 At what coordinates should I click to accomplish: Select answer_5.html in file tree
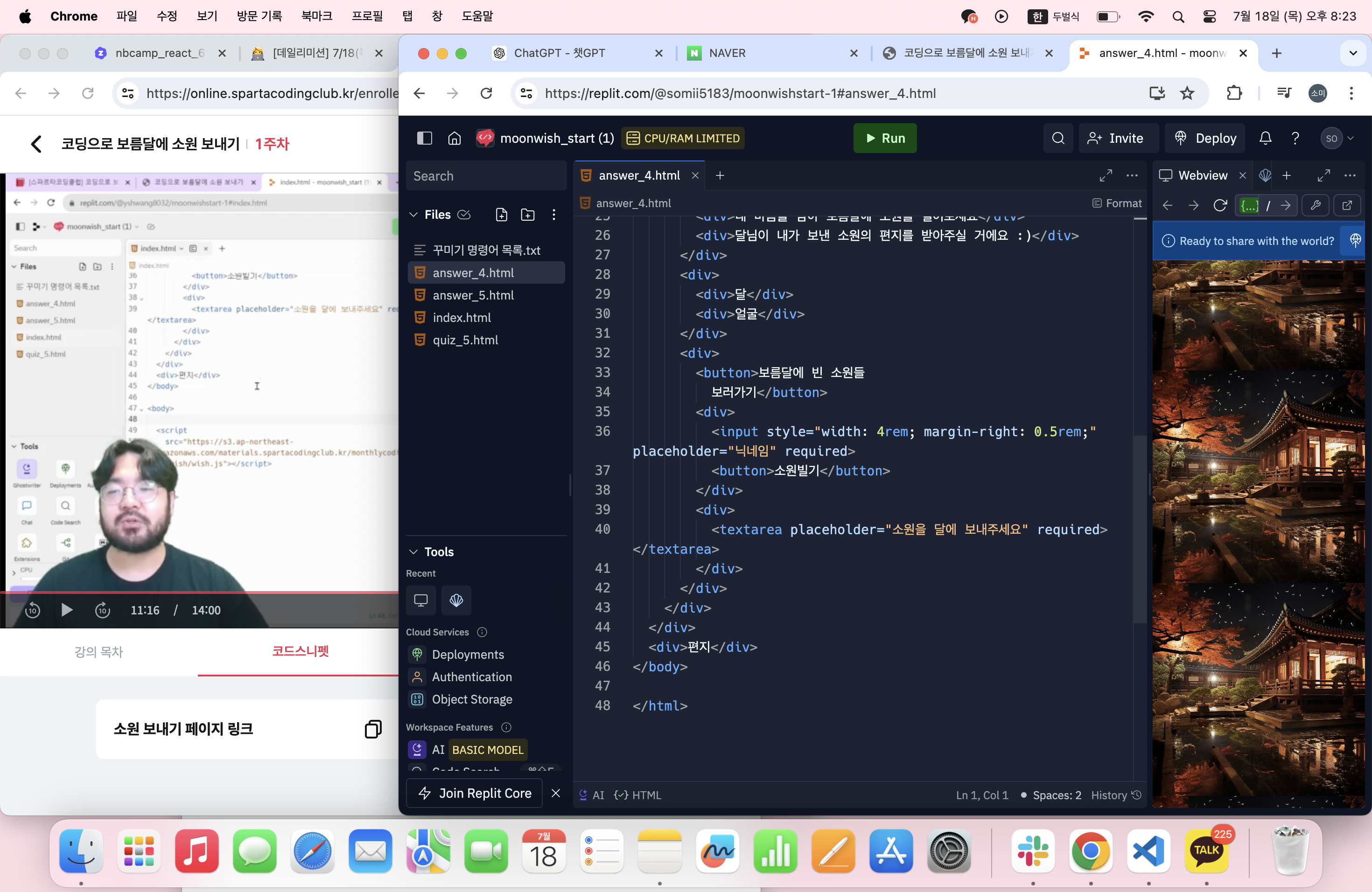[x=486, y=295]
